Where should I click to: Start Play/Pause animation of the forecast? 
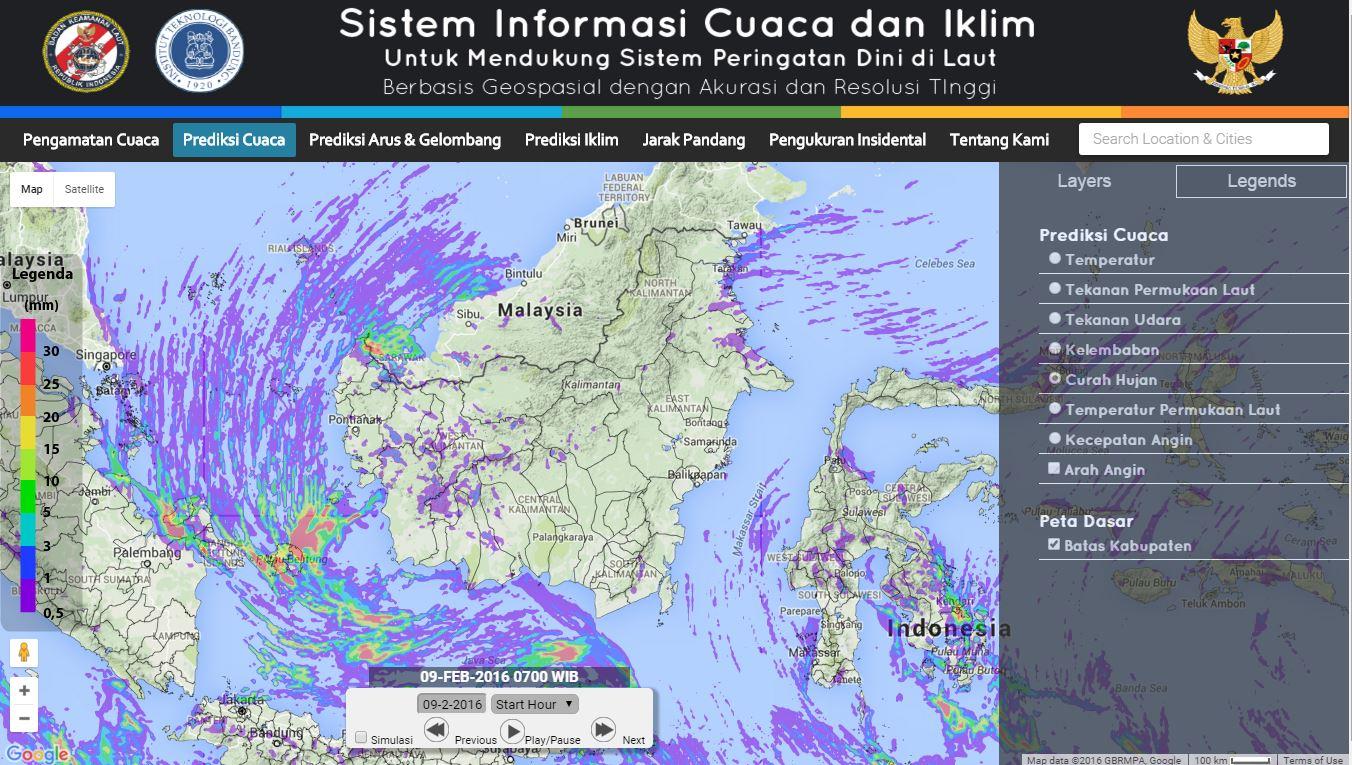[512, 731]
